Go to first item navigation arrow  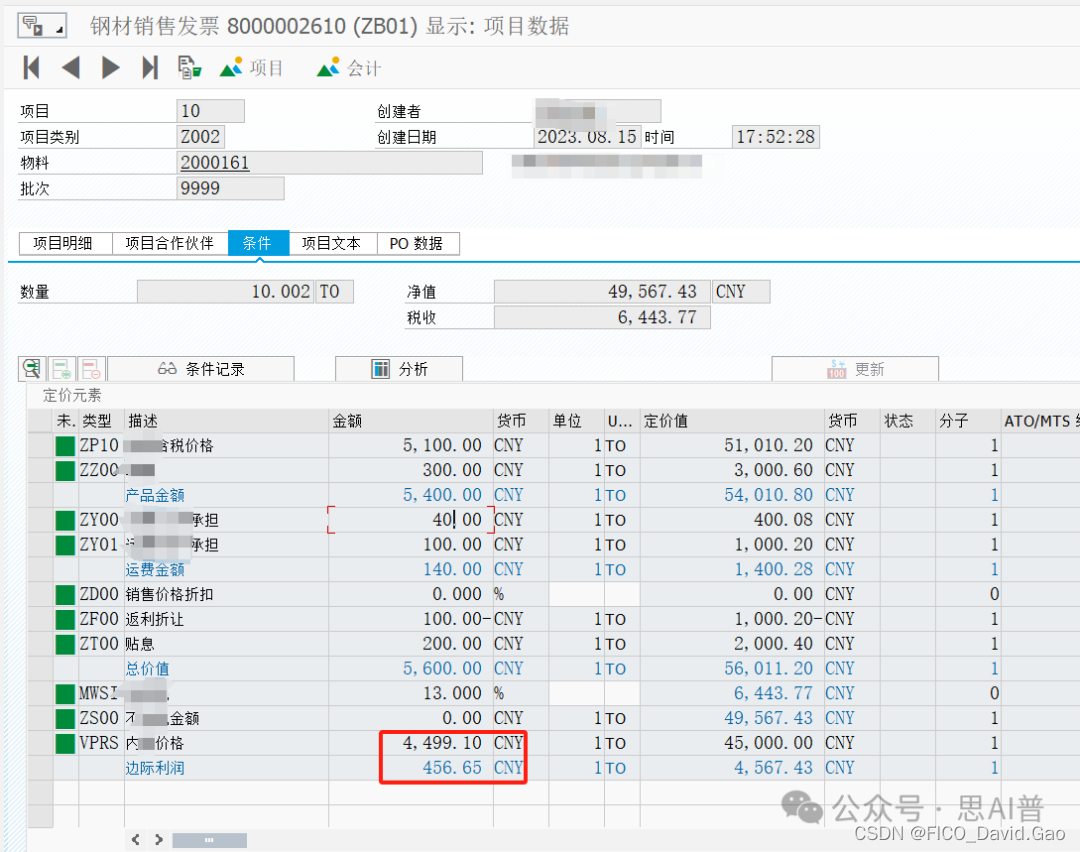pos(32,67)
